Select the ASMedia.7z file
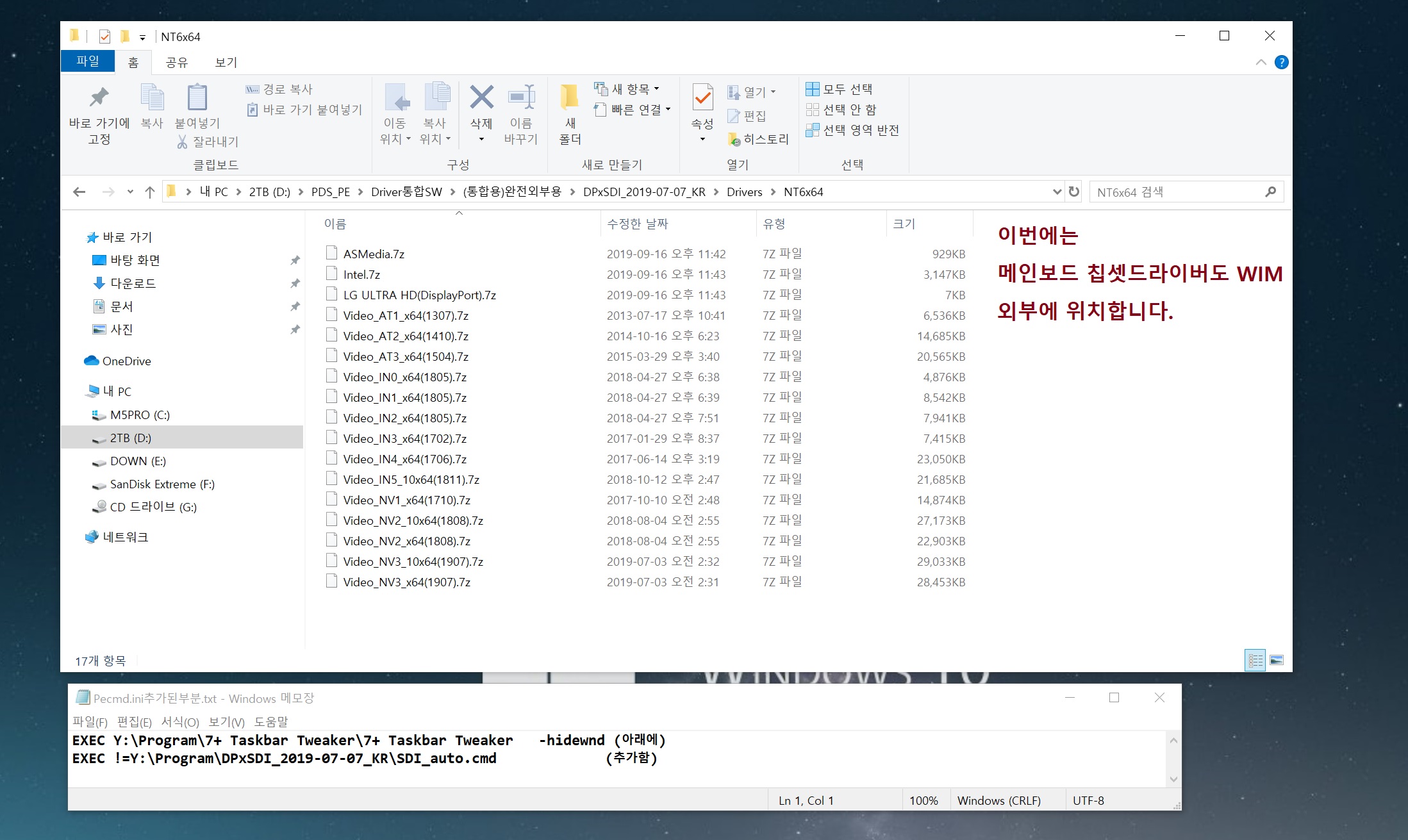Image resolution: width=1408 pixels, height=840 pixels. [x=374, y=254]
